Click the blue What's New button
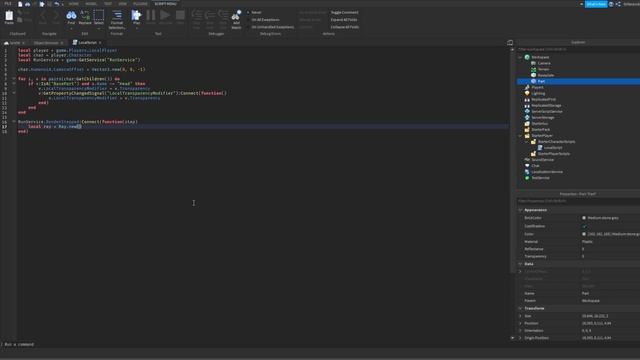This screenshot has width=640, height=360. (x=596, y=4)
